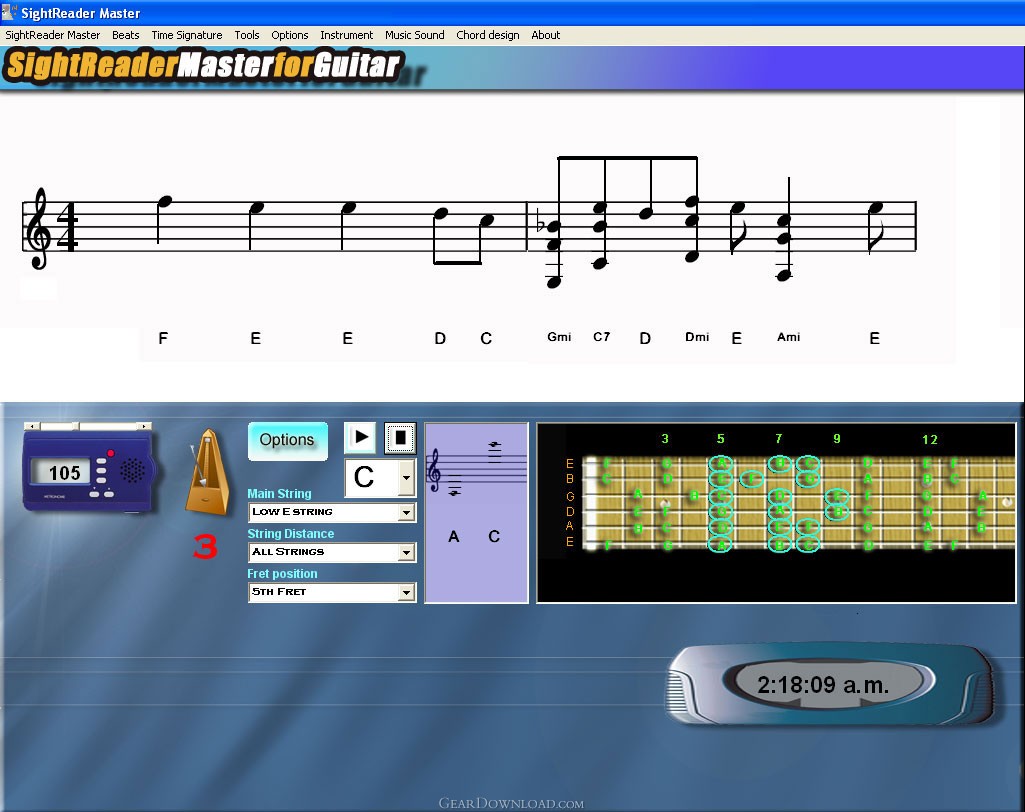Viewport: 1025px width, 812px height.
Task: Open the Chord design menu
Action: point(488,35)
